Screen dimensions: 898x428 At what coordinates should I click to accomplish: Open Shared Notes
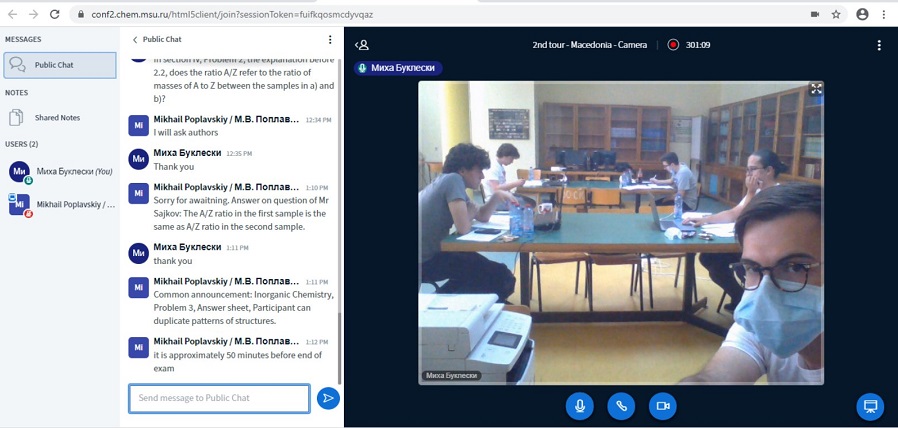[57, 118]
